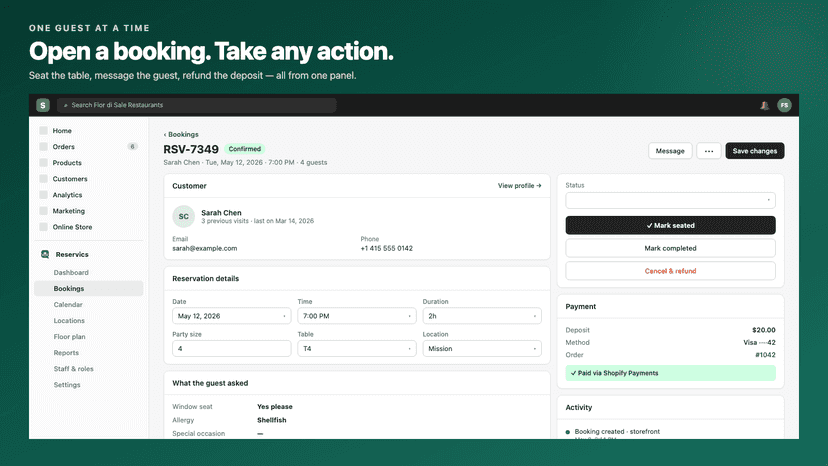Screen dimensions: 828x466
Task: Click the search magnifier icon
Action: click(65, 105)
